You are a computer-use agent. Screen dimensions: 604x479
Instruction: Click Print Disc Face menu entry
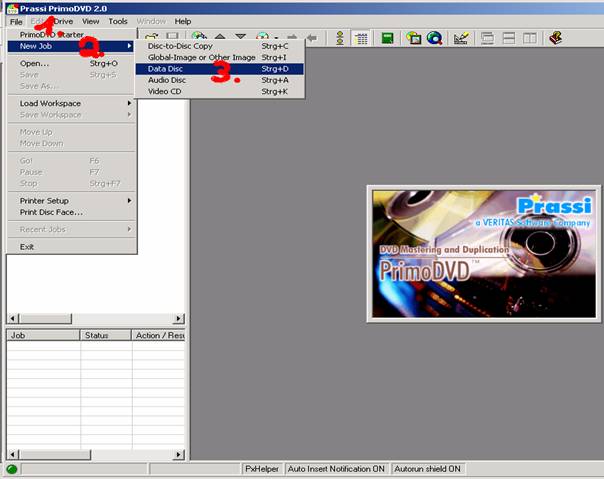(51, 212)
